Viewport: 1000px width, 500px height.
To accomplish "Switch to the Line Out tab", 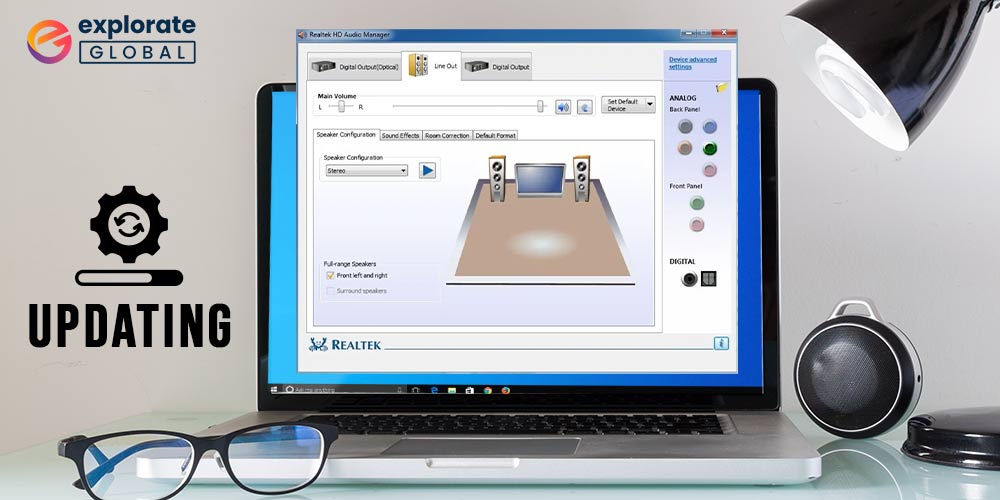I will click(x=432, y=65).
